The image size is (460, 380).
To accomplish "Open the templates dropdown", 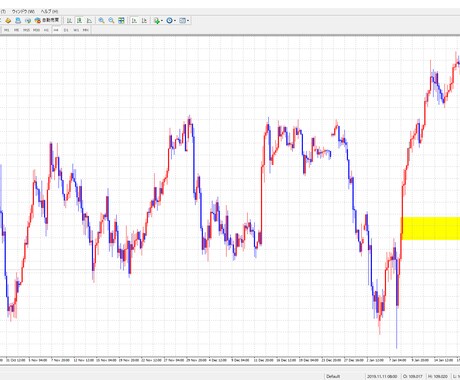I will (184, 21).
